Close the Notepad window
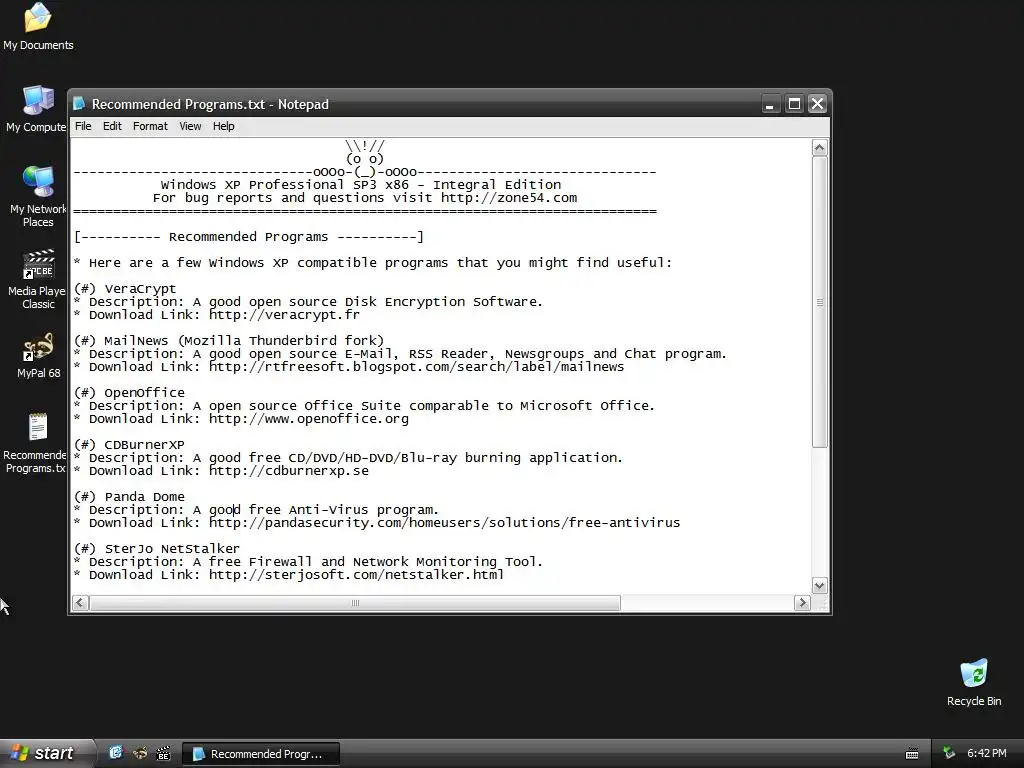 [x=818, y=104]
